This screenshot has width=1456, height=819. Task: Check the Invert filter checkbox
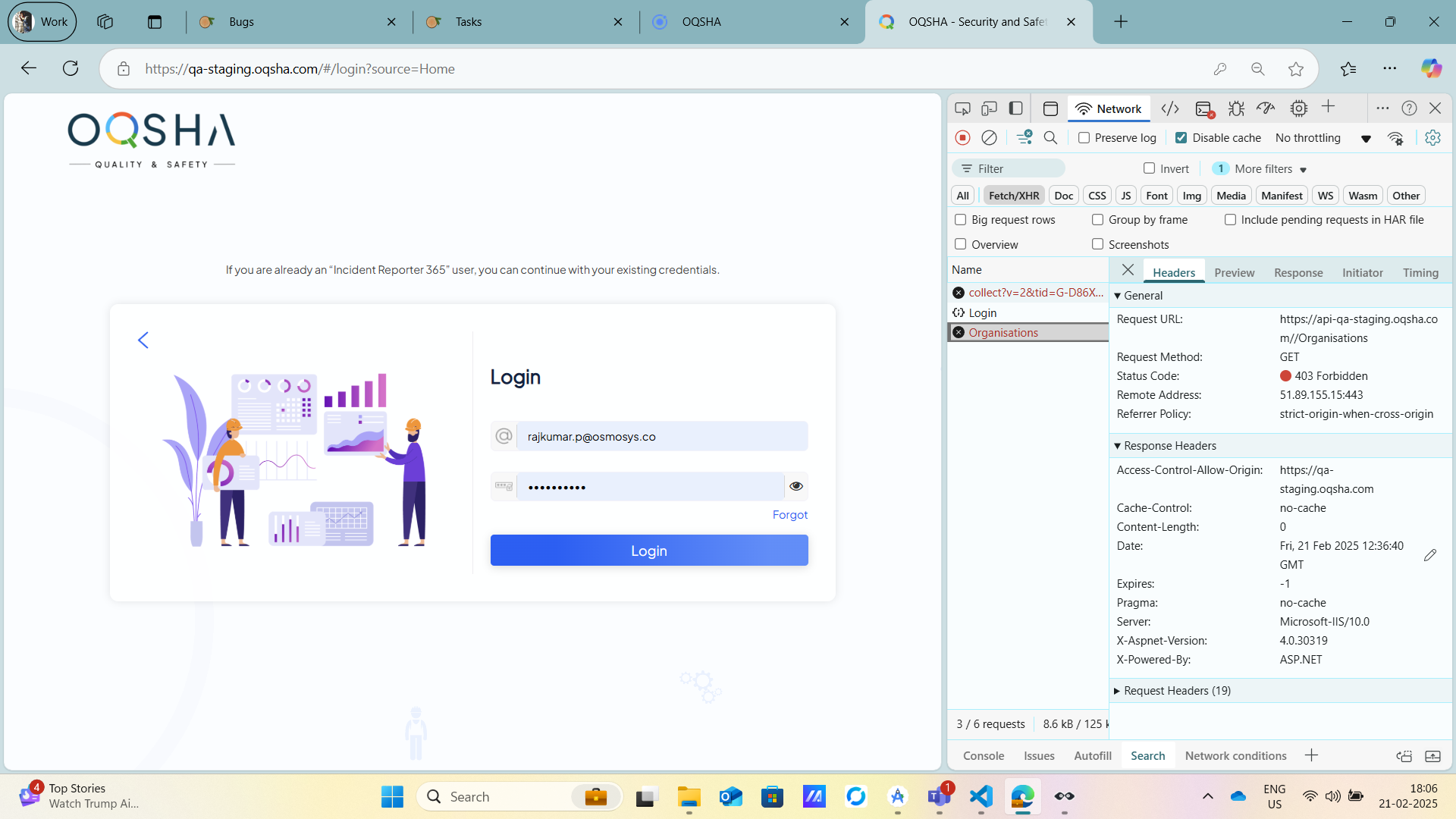tap(1150, 168)
